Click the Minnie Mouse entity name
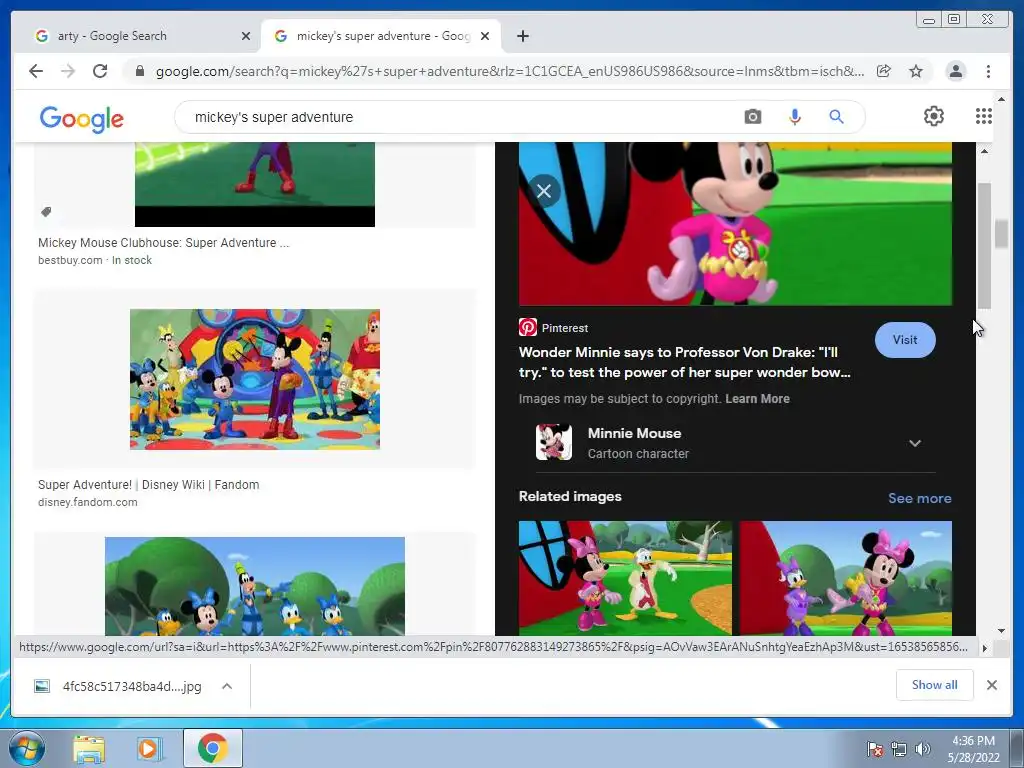The image size is (1024, 768). click(x=634, y=433)
